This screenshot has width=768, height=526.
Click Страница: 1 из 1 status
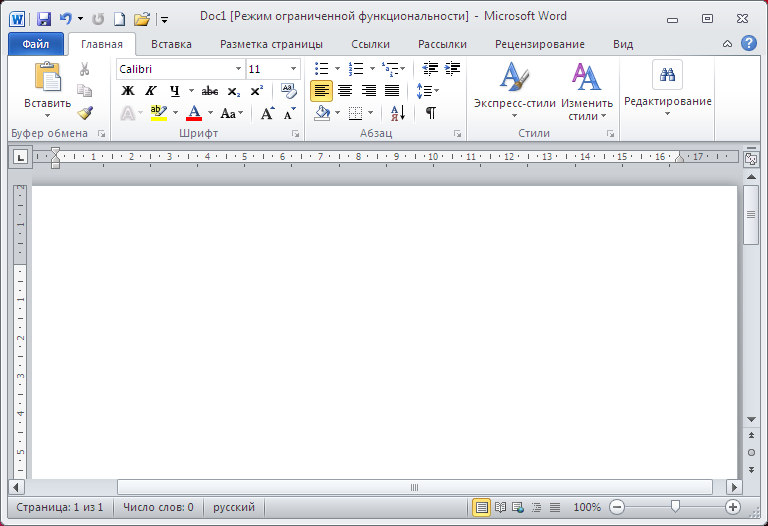pos(60,507)
